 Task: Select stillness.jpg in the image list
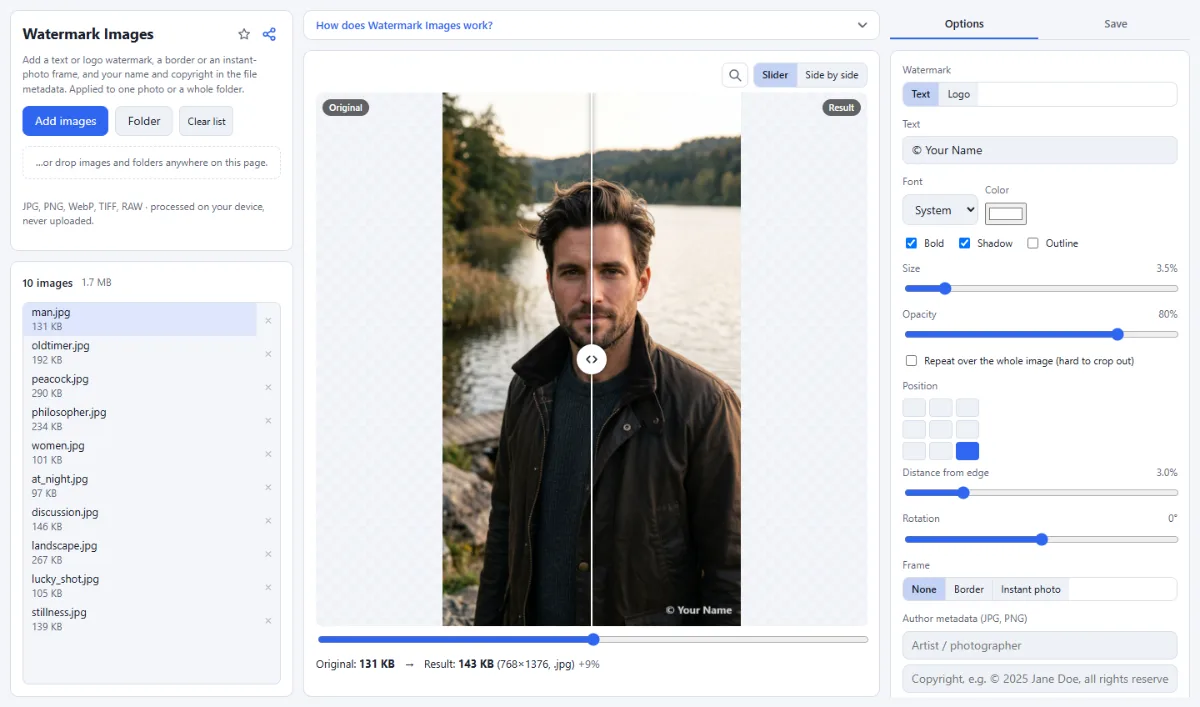(x=140, y=619)
